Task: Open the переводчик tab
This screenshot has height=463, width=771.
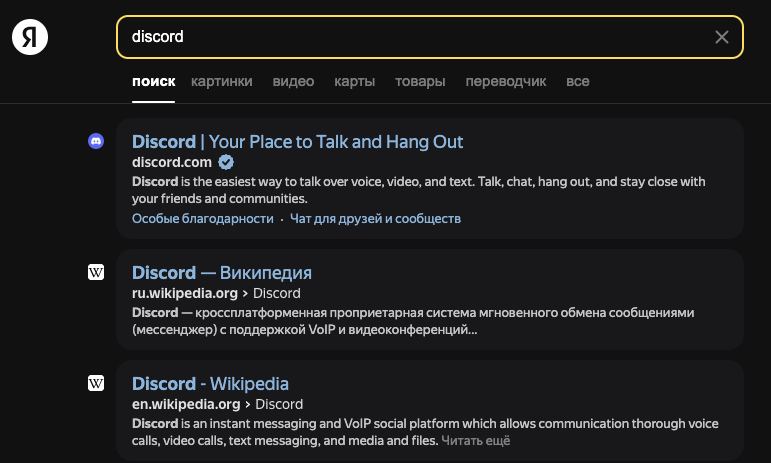Action: (505, 81)
